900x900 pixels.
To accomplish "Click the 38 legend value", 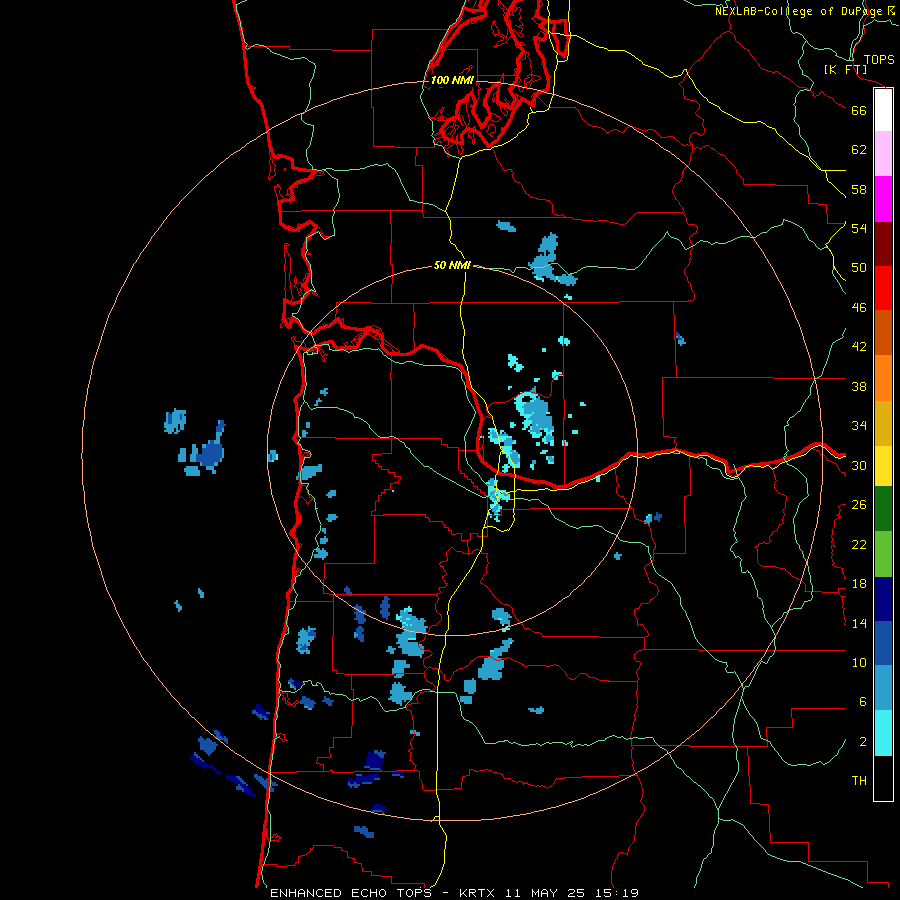I will [859, 386].
